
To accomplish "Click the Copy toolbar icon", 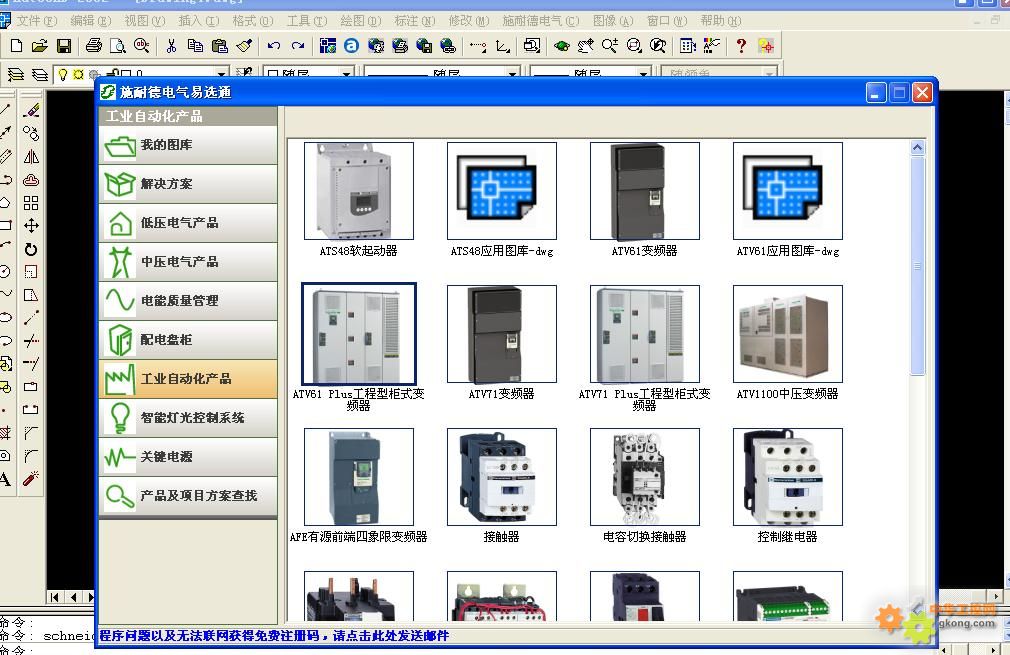I will point(195,46).
